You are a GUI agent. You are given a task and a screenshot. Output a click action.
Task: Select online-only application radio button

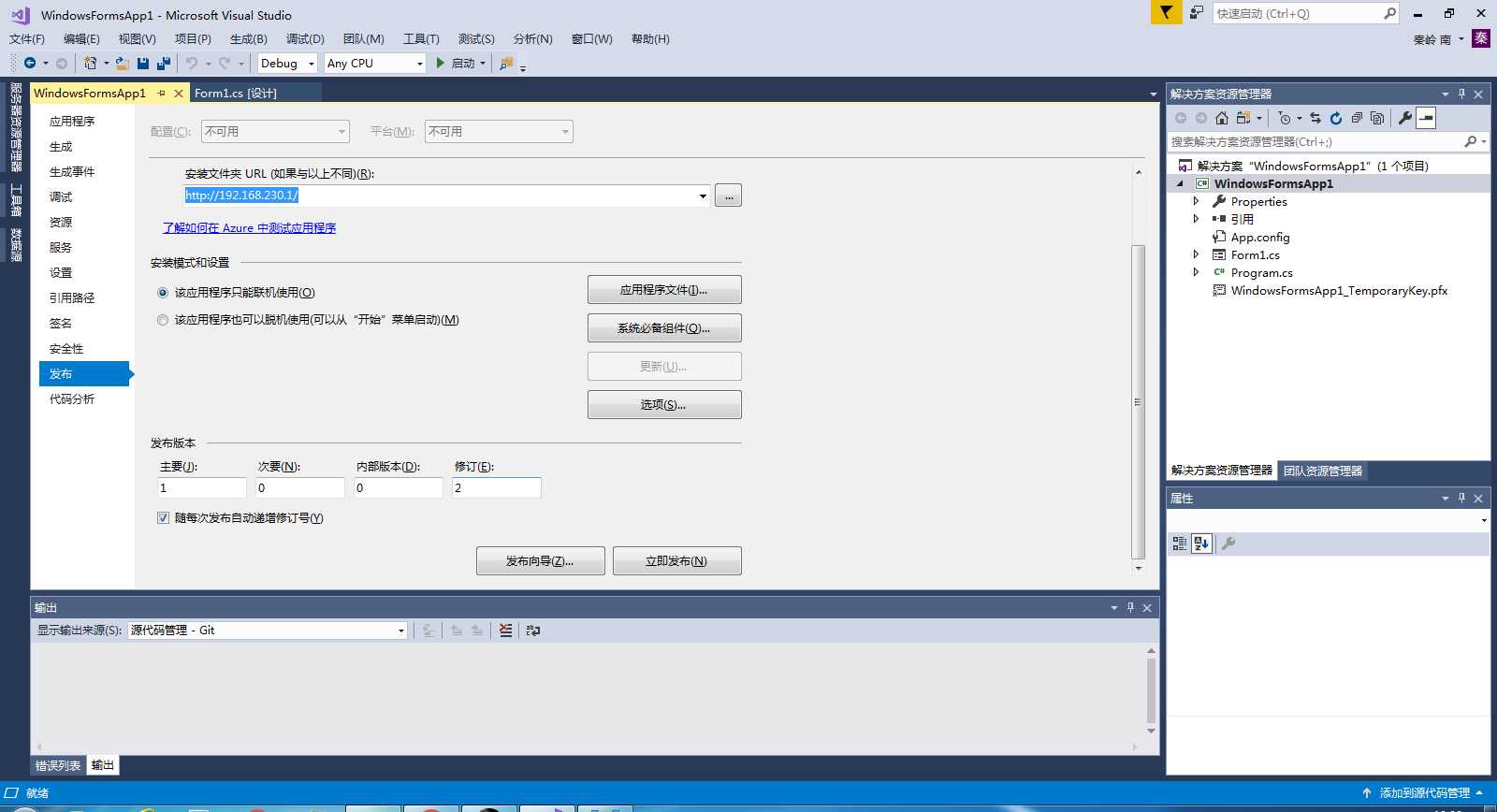[x=163, y=293]
